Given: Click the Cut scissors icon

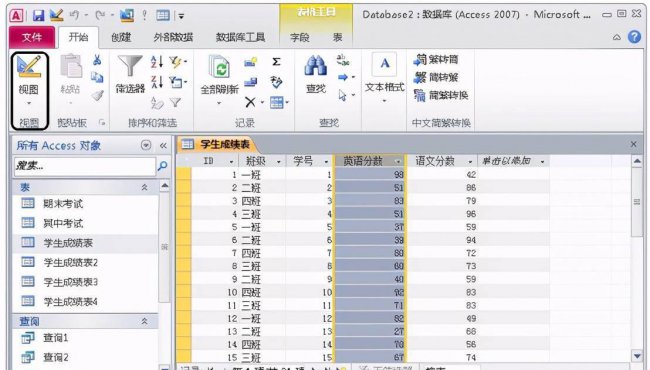Looking at the screenshot, I should tap(97, 60).
